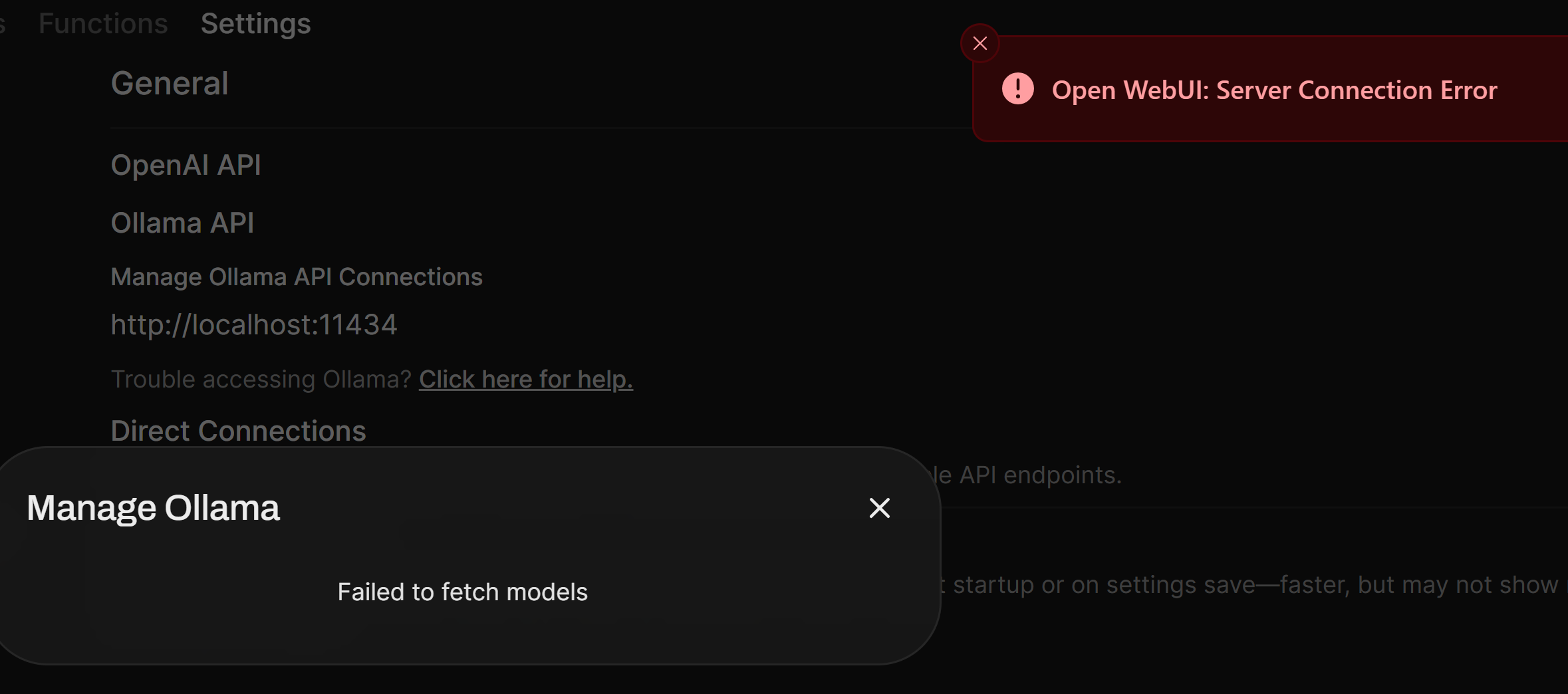The width and height of the screenshot is (1568, 694).
Task: Close the Manage Ollama dialog
Action: (879, 508)
